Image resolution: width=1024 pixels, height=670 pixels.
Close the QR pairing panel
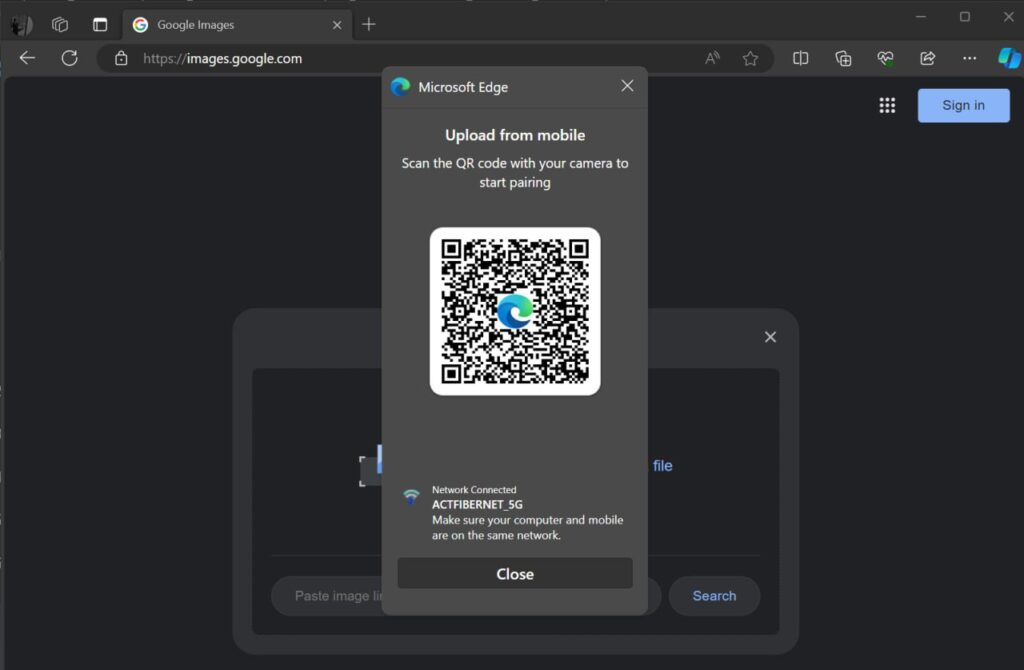[x=627, y=86]
